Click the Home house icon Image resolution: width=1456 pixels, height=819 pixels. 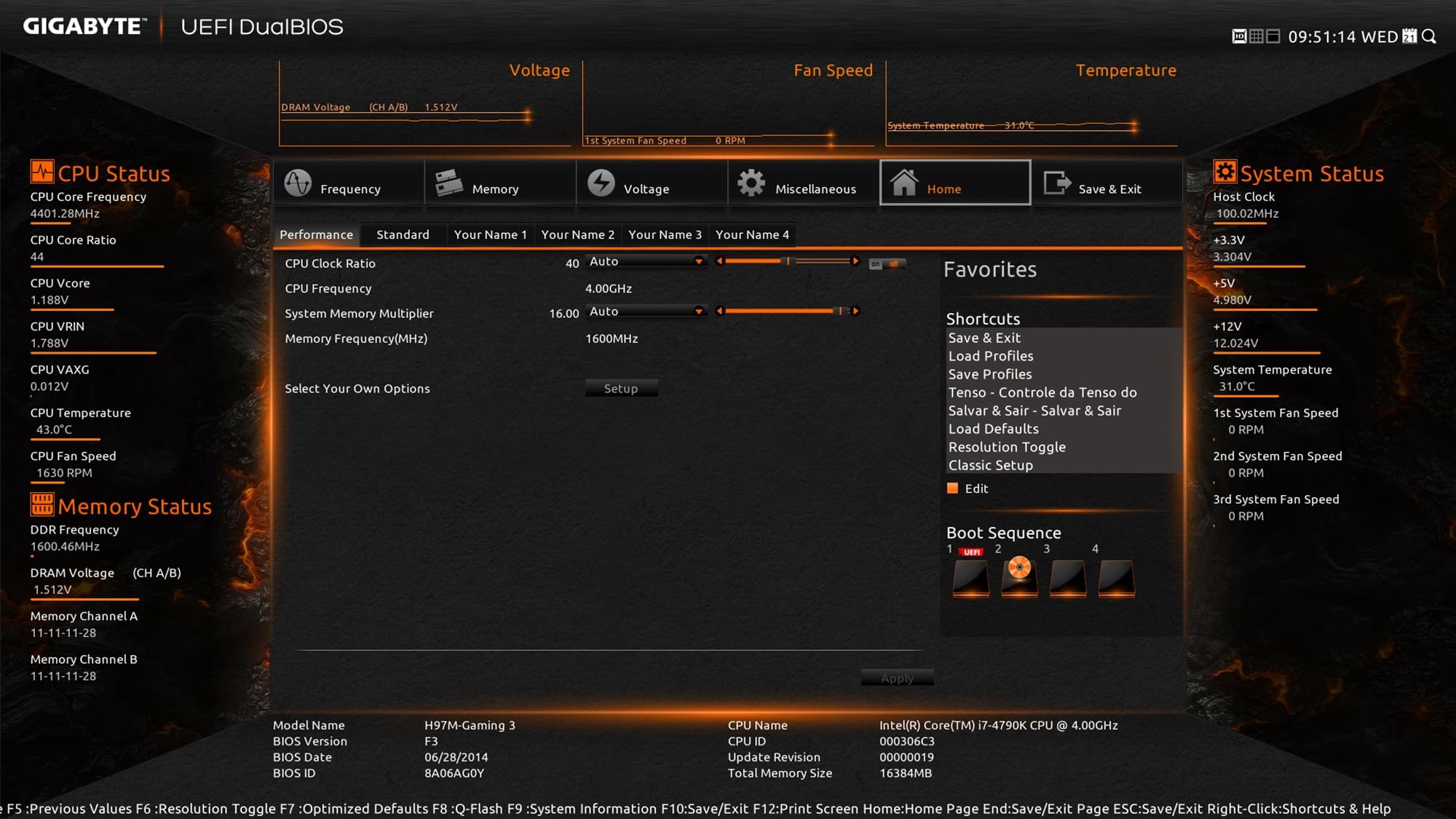click(x=904, y=182)
